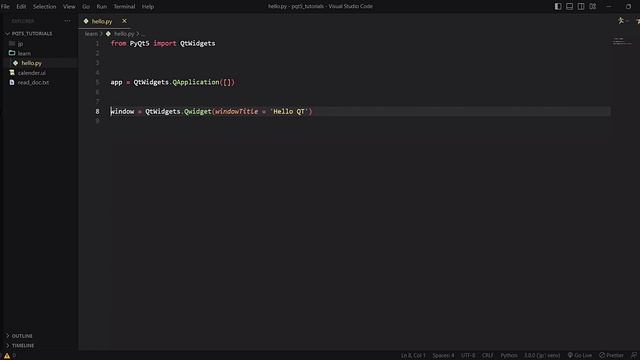Open the Explorer more actions ellipsis
The width and height of the screenshot is (640, 360).
67,21
